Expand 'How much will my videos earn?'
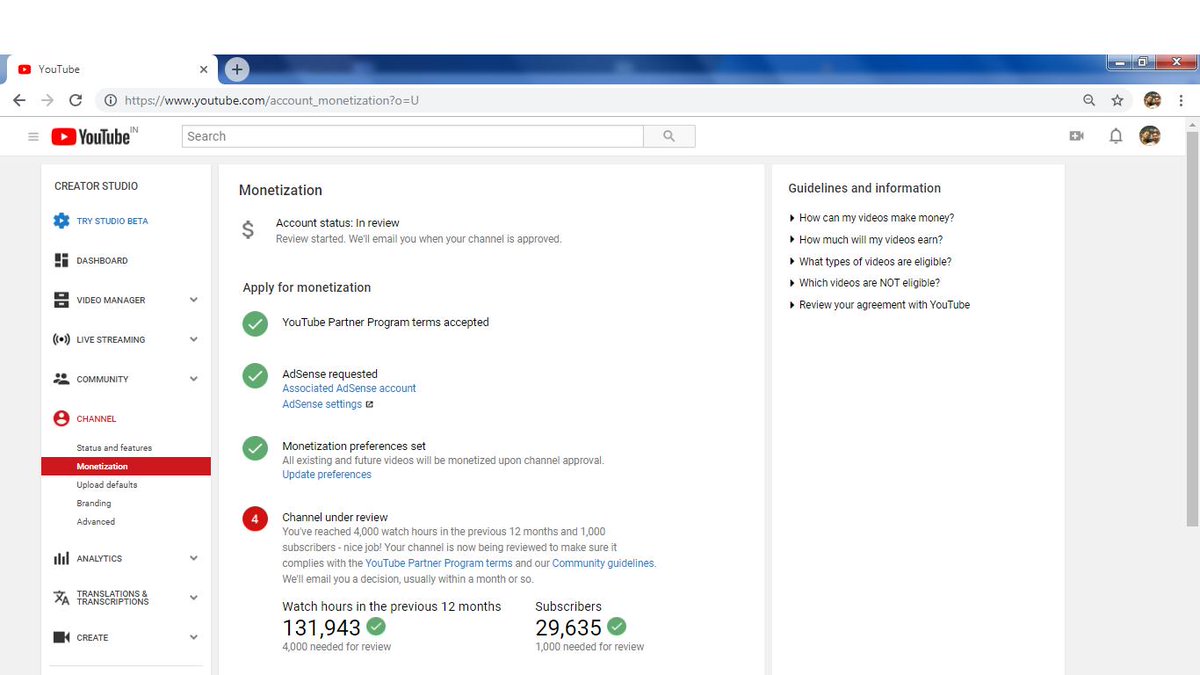Viewport: 1200px width, 675px height. [866, 240]
